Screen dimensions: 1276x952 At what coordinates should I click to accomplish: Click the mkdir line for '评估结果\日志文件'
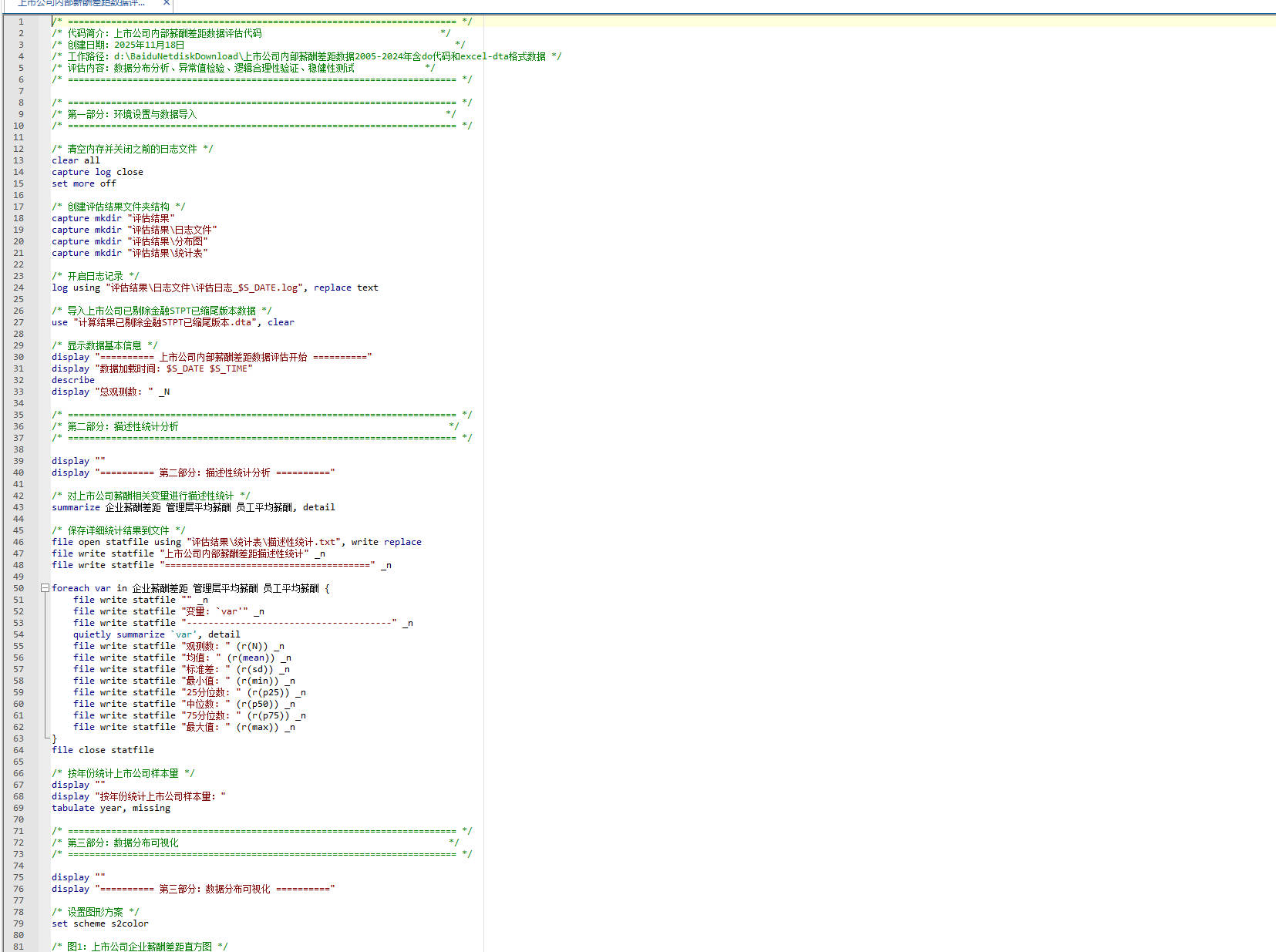(135, 230)
